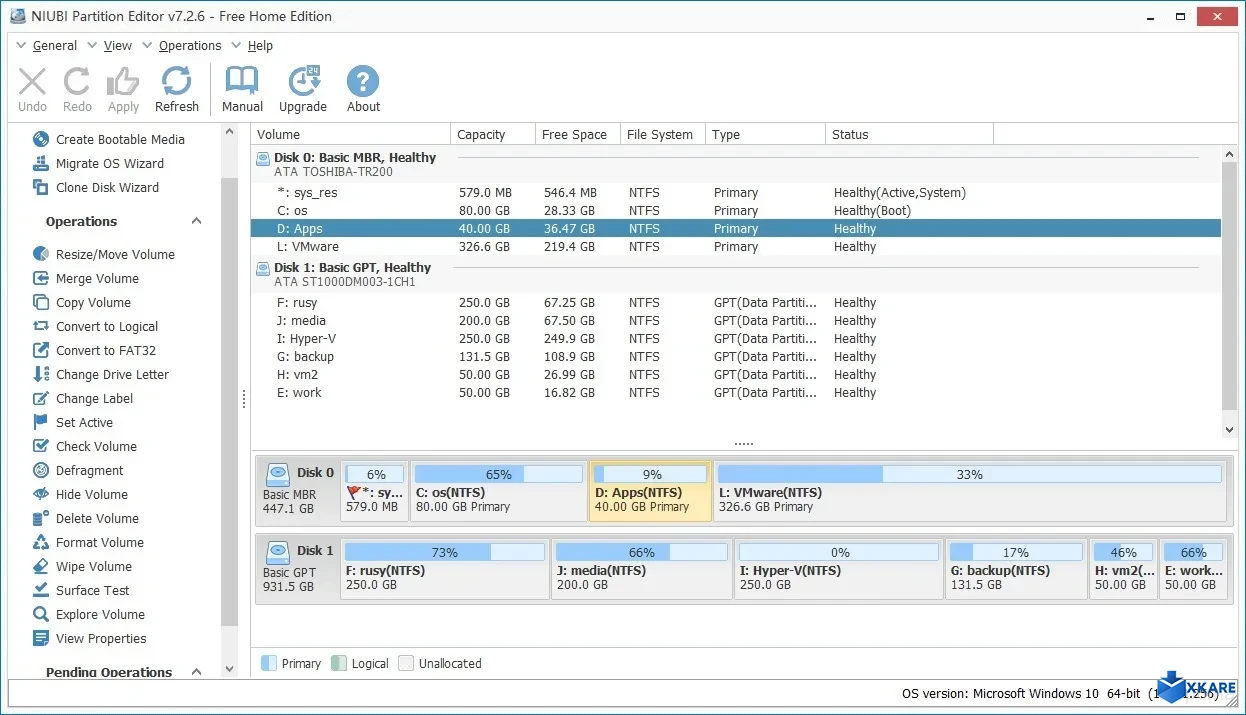Sort by File System column header
1246x715 pixels.
[x=663, y=134]
